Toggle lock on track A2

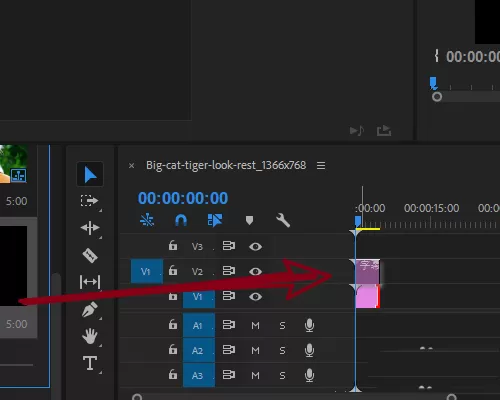pyautogui.click(x=173, y=349)
